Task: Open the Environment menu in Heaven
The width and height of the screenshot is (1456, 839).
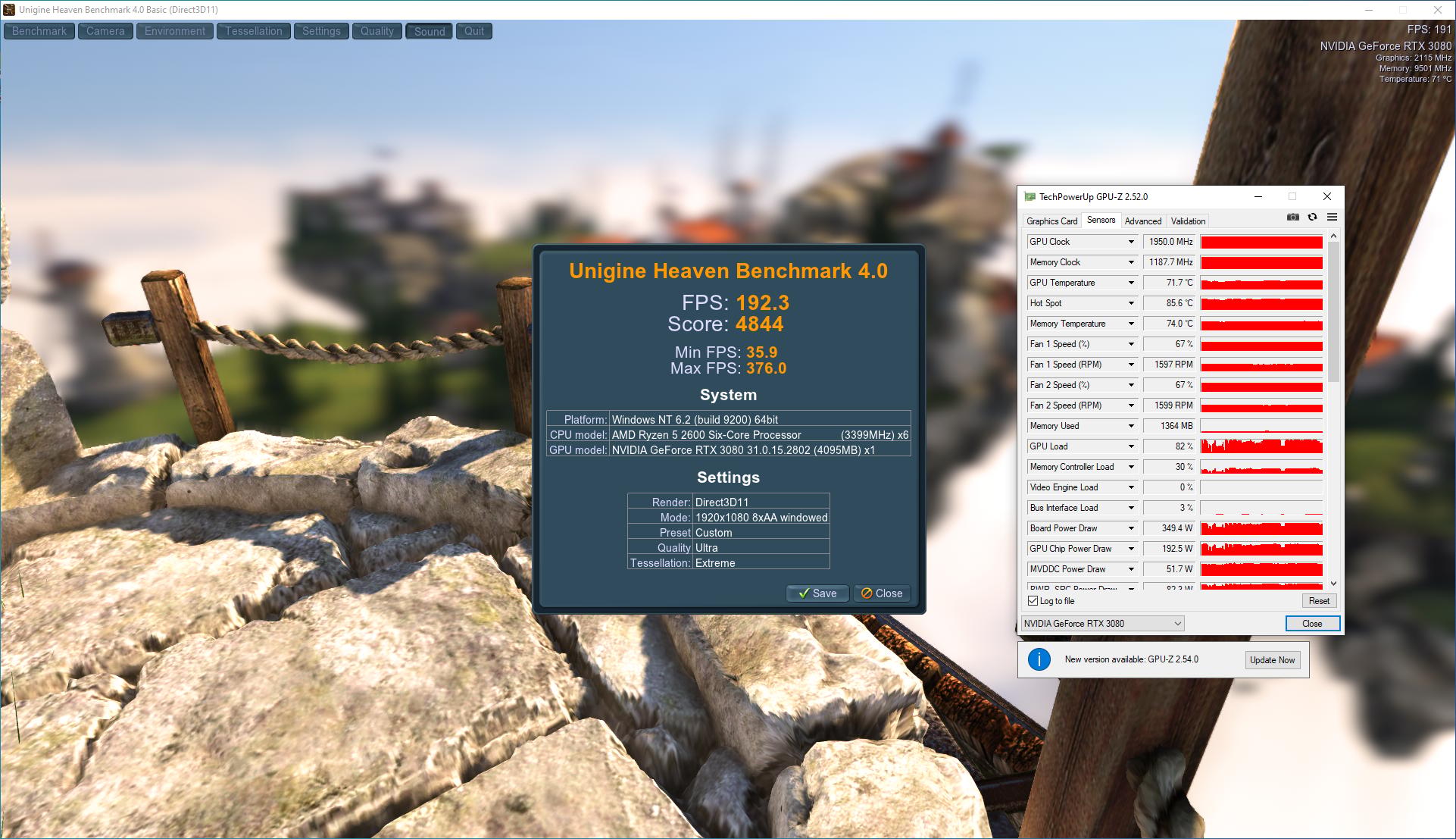Action: tap(175, 31)
